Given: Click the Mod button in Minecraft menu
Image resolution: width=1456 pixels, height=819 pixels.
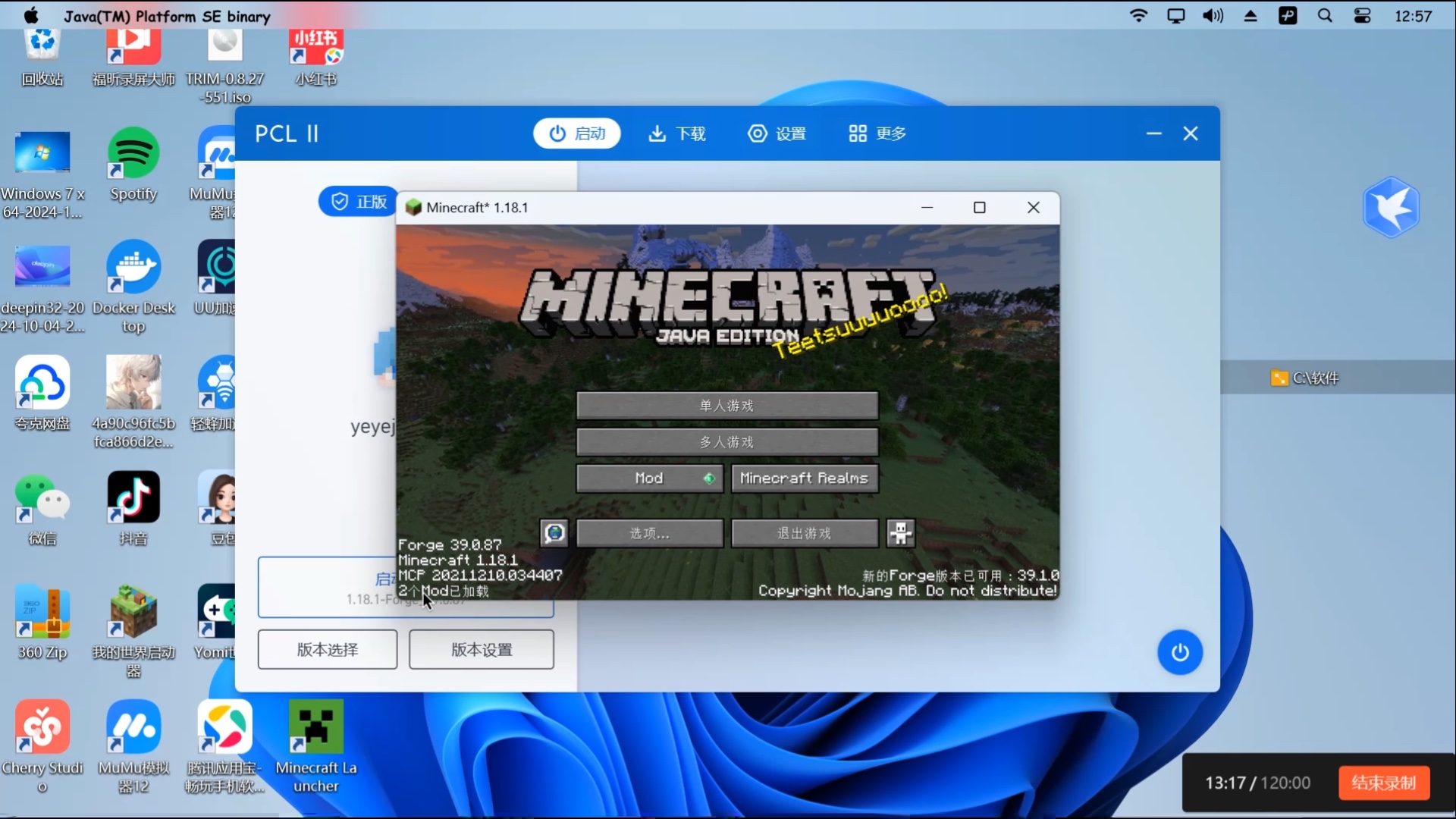Looking at the screenshot, I should point(649,479).
